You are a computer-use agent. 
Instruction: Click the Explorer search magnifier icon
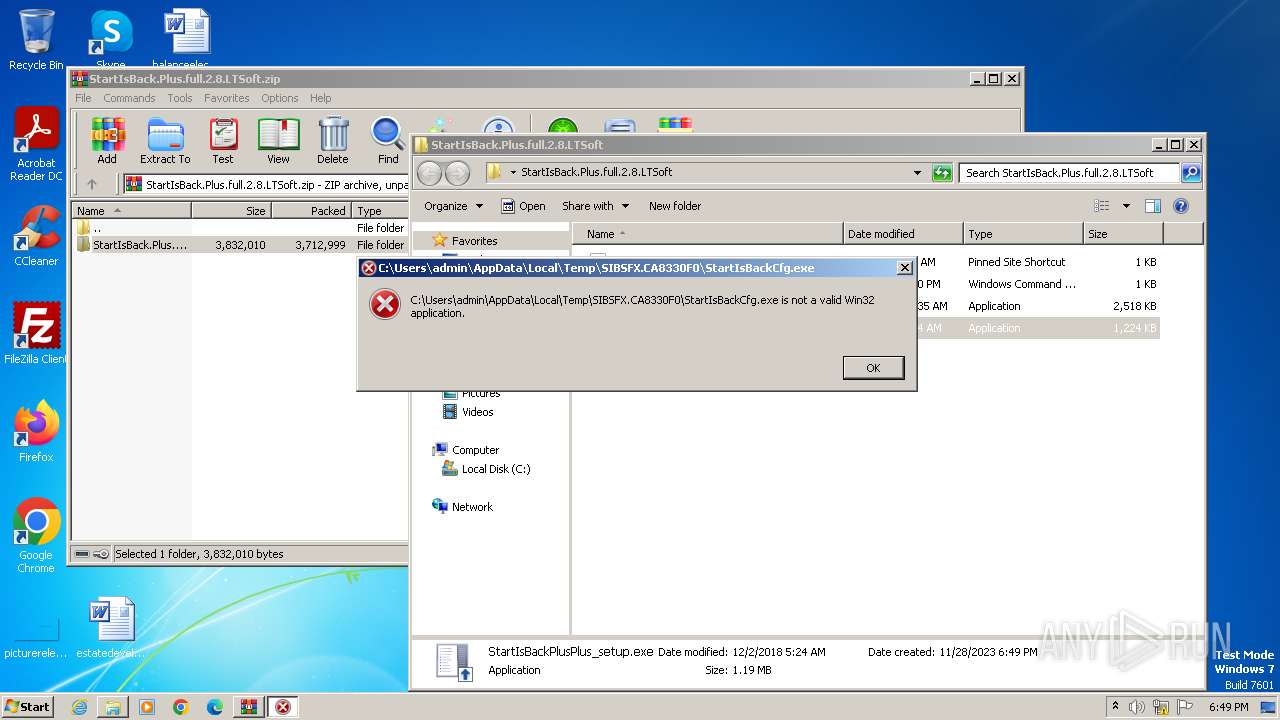click(1191, 173)
